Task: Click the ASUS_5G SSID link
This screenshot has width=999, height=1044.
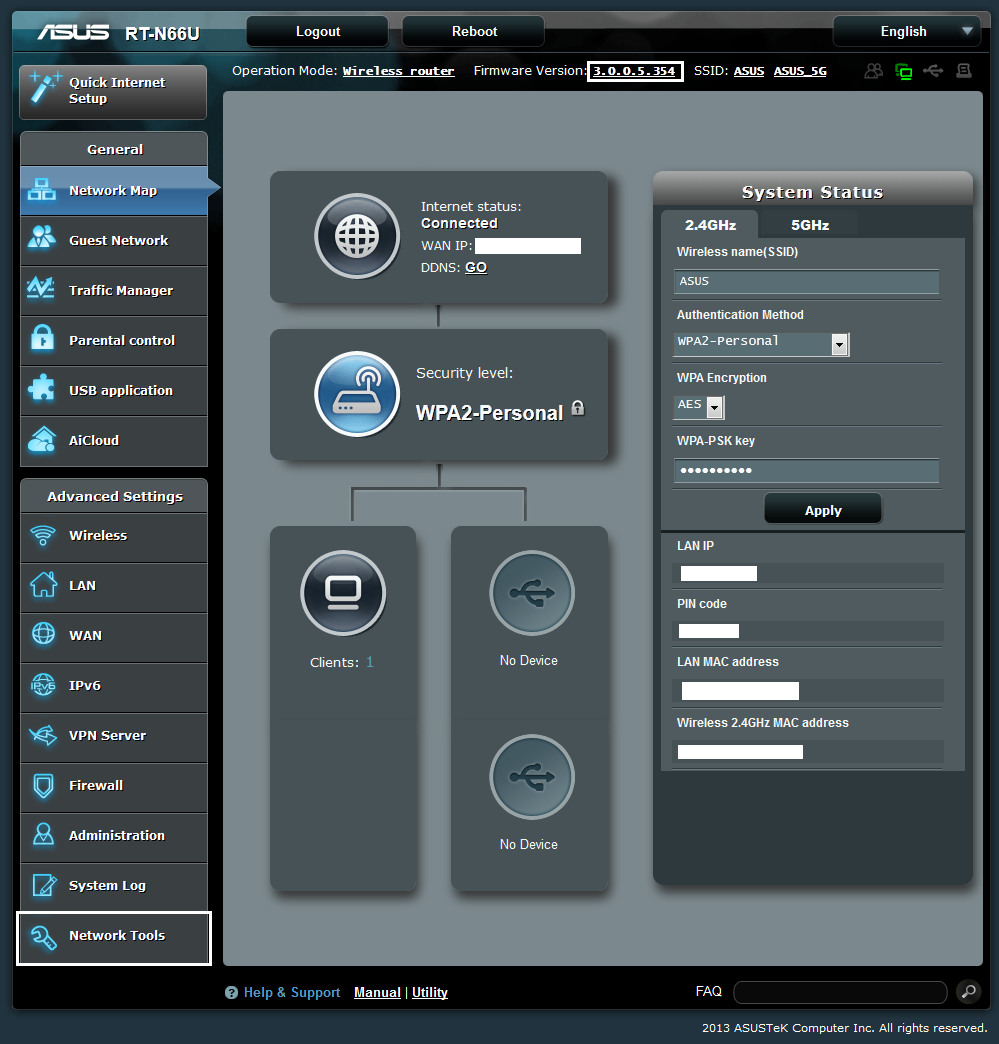Action: tap(800, 71)
